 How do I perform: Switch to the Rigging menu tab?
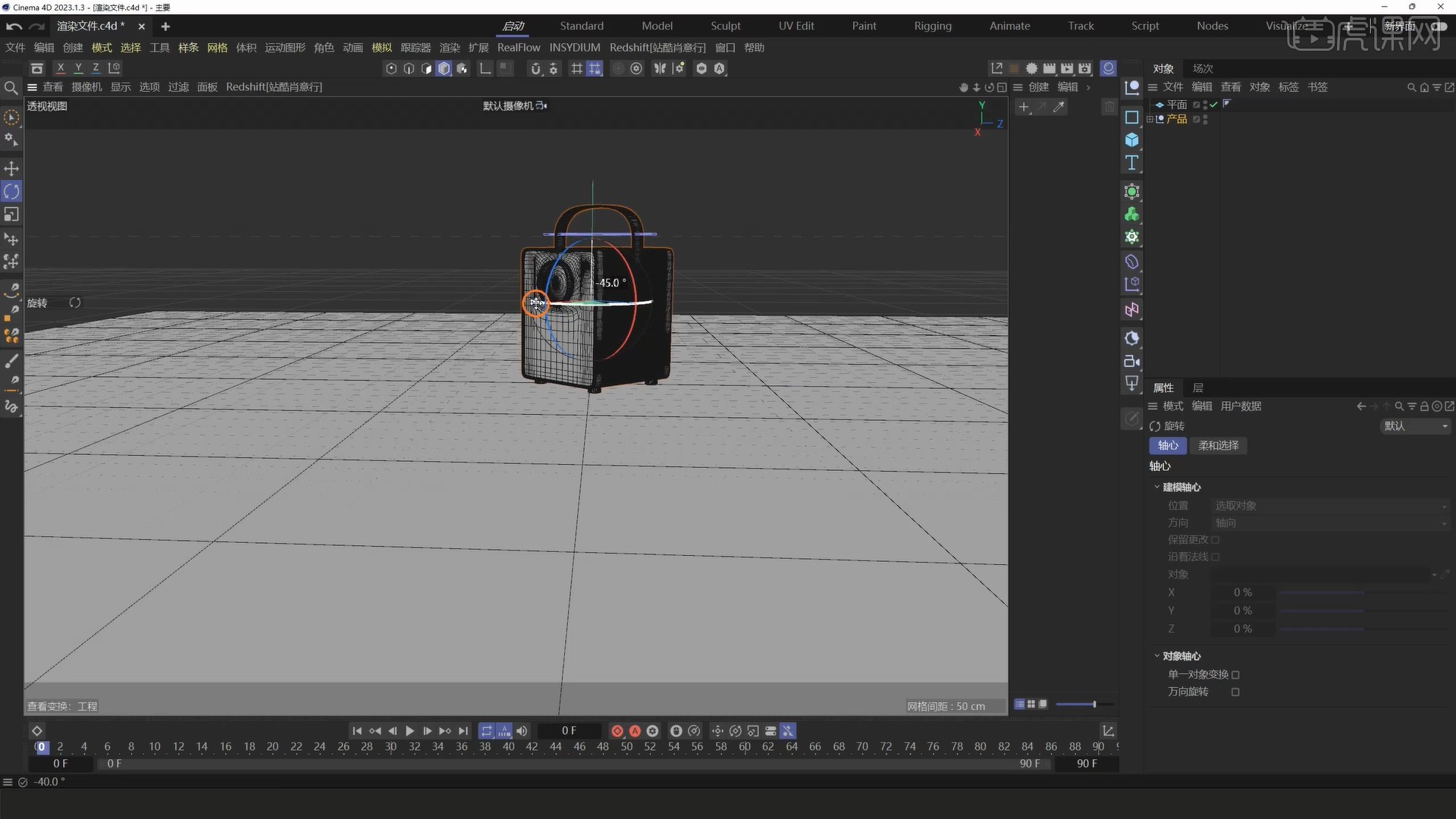933,25
